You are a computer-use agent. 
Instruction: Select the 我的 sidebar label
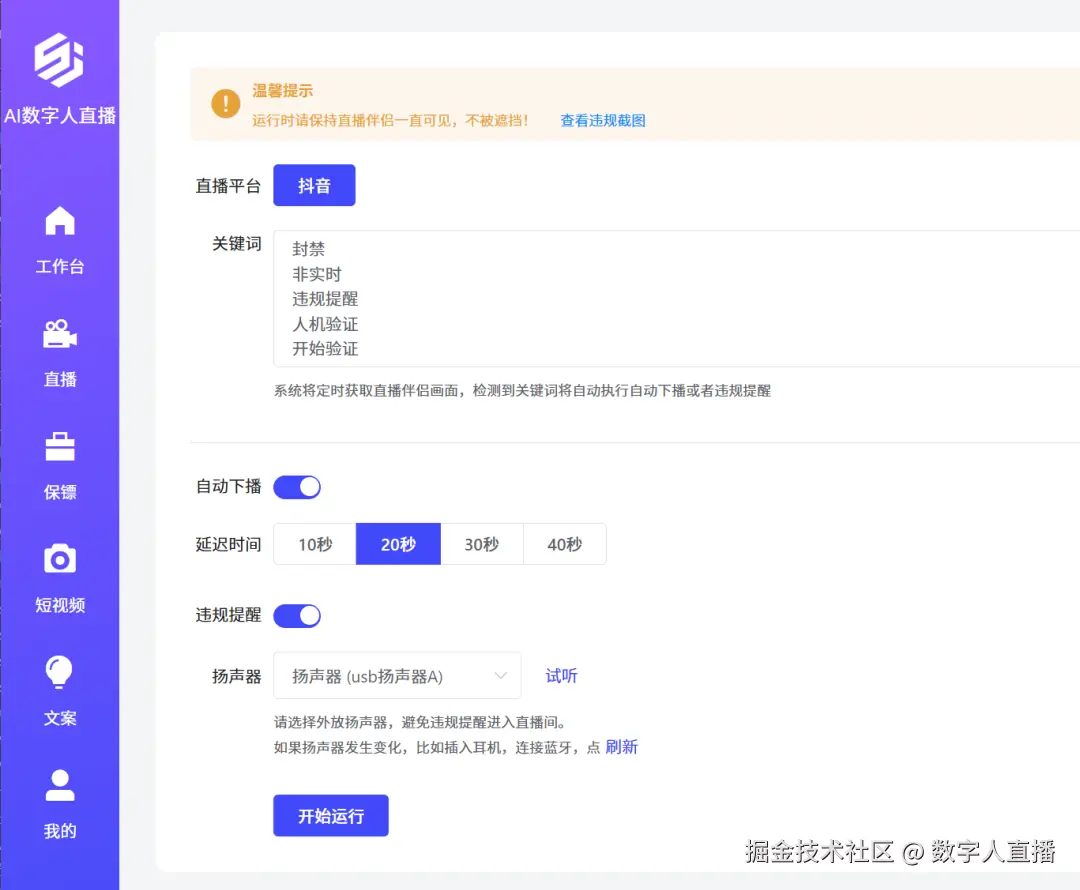[60, 831]
